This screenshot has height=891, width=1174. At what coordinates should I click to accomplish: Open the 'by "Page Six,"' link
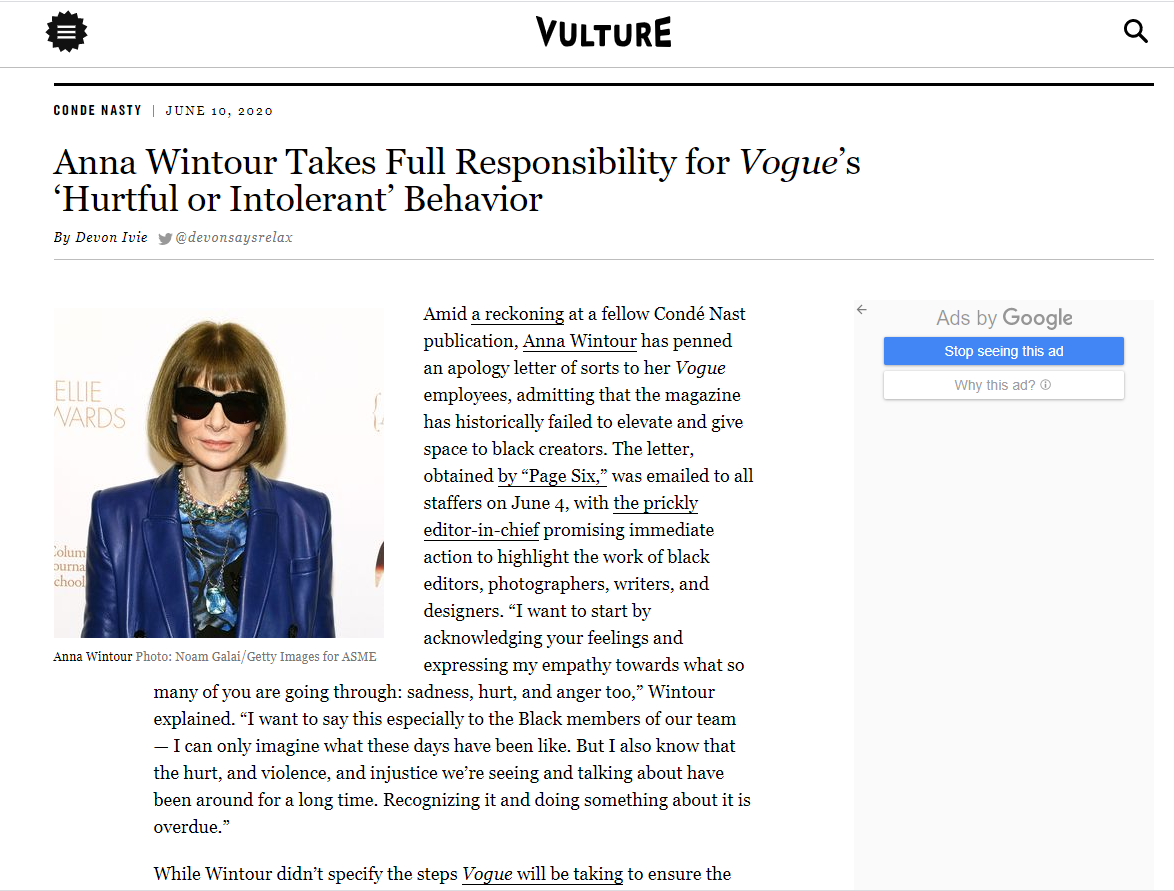click(x=552, y=476)
